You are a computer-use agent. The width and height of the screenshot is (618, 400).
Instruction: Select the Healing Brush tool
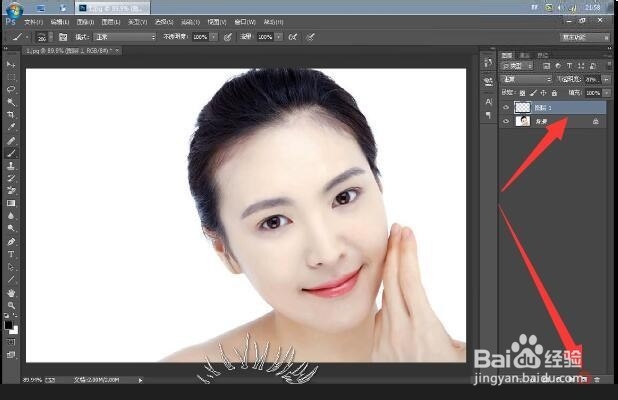pos(11,141)
